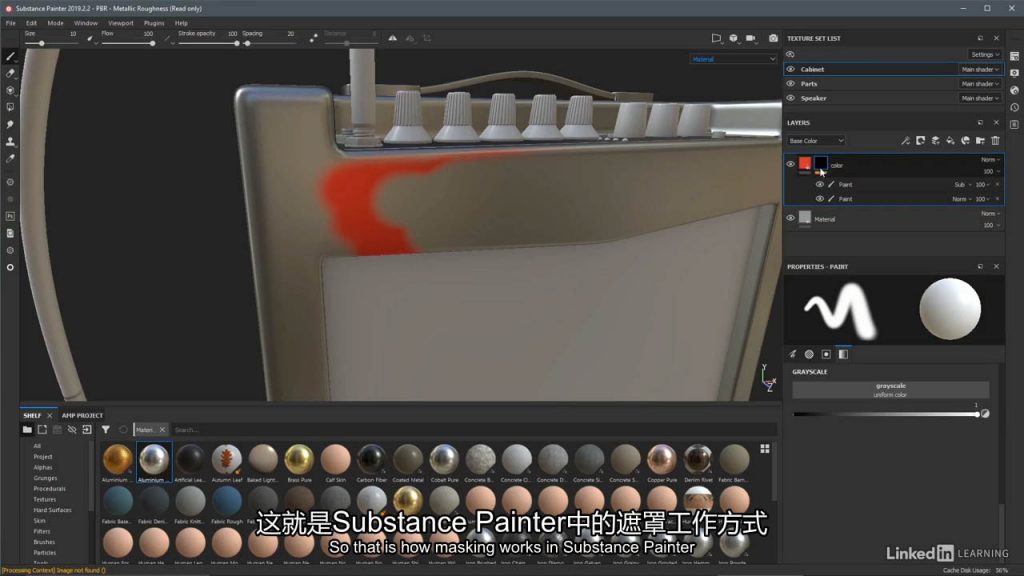Open the viewport Material mode dropdown
Image resolution: width=1024 pixels, height=576 pixels.
tap(733, 59)
